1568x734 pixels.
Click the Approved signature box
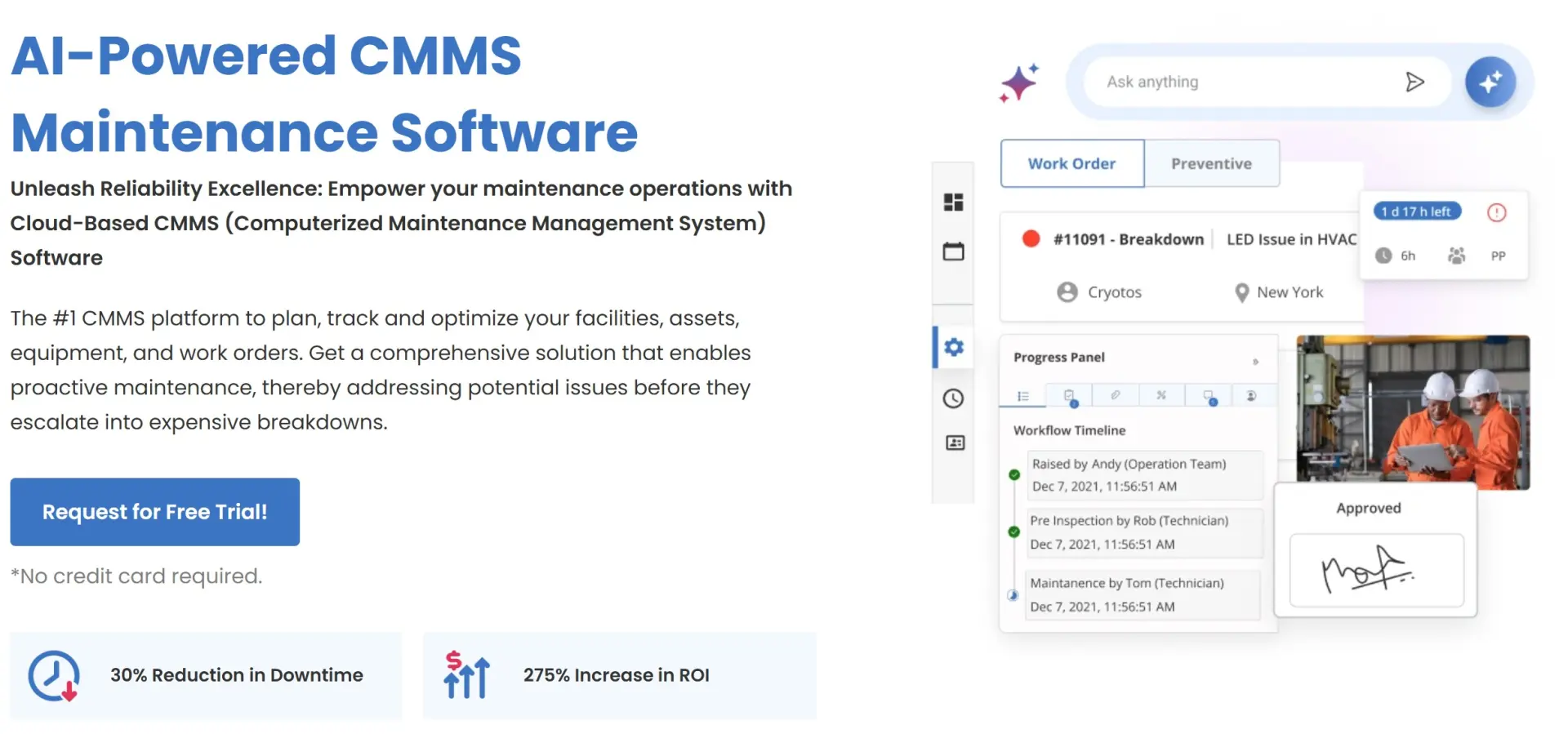point(1376,570)
